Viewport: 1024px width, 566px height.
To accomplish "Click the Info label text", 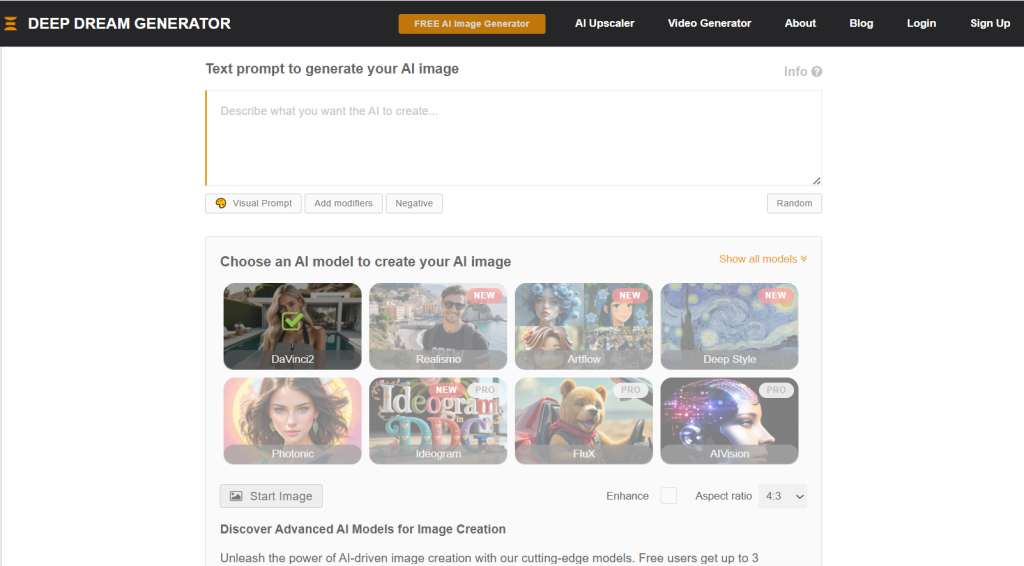I will pyautogui.click(x=795, y=72).
